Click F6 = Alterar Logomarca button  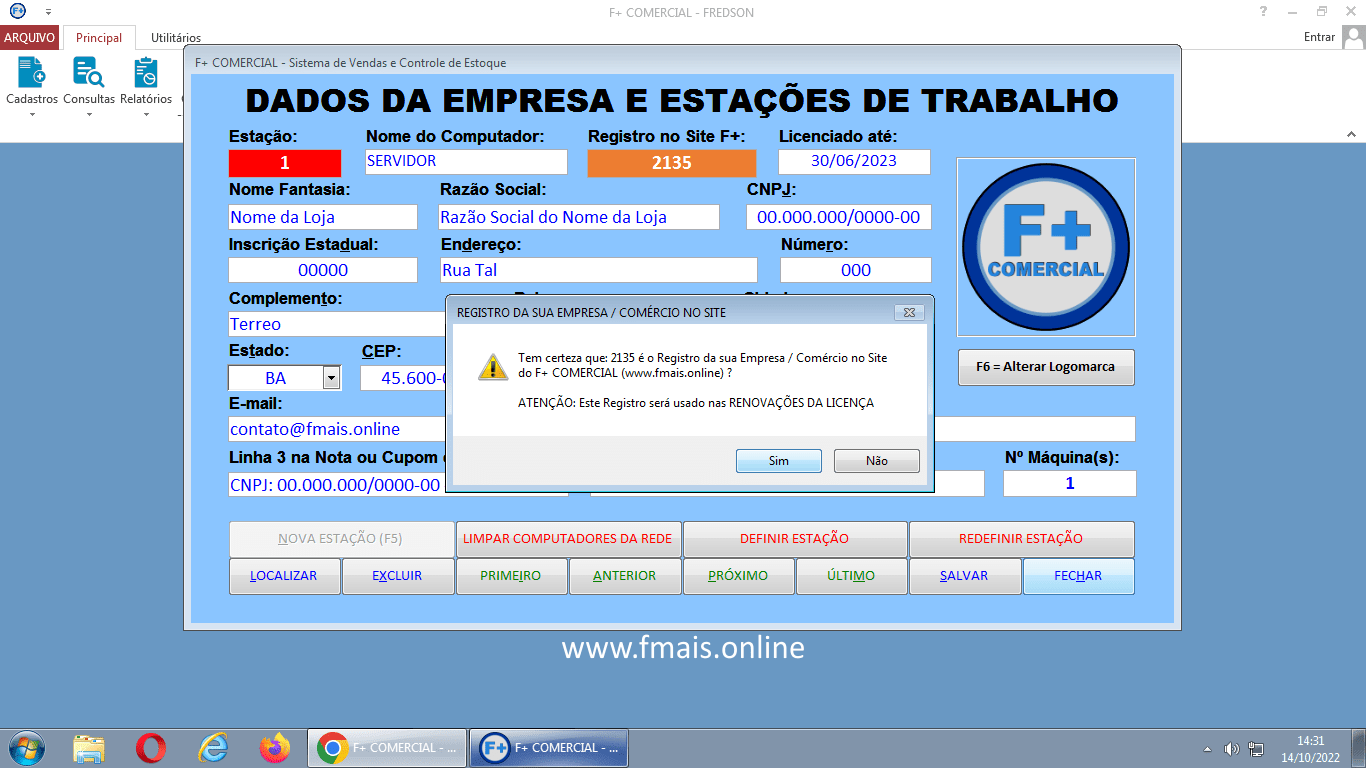tap(1046, 367)
